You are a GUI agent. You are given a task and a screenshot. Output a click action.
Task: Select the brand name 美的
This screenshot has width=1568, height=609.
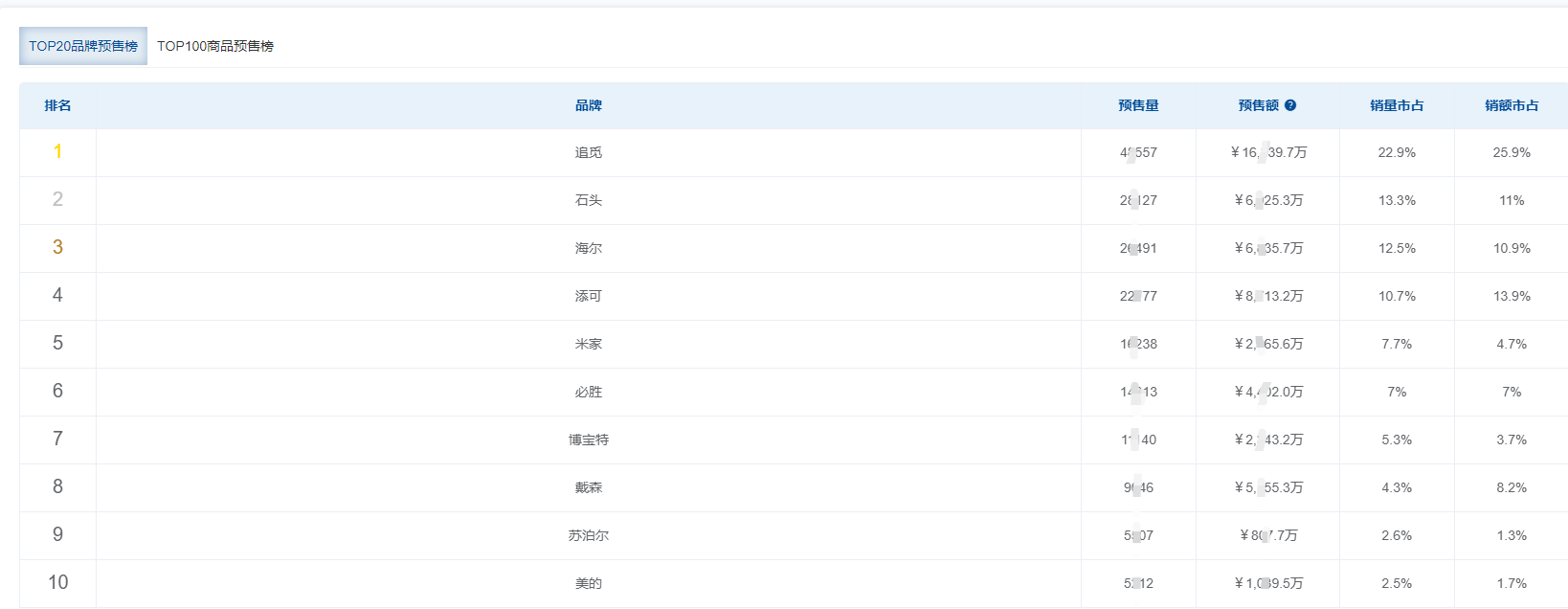(x=589, y=583)
